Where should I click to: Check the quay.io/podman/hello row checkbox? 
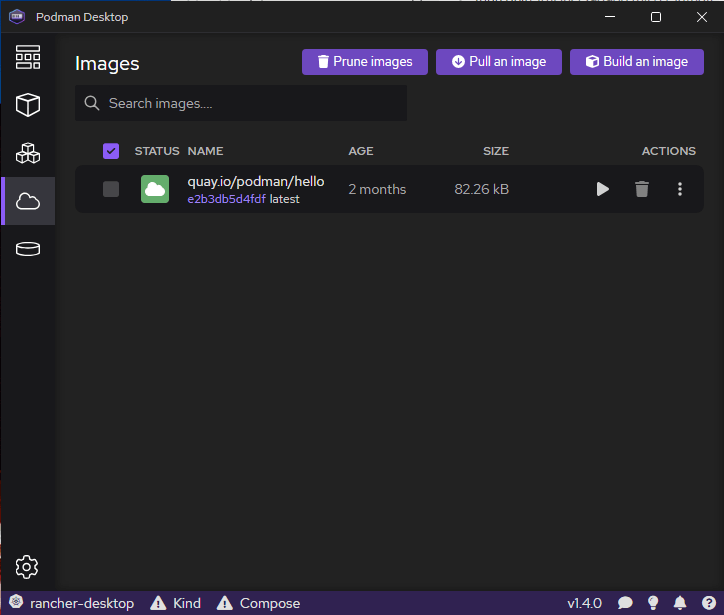click(x=111, y=189)
